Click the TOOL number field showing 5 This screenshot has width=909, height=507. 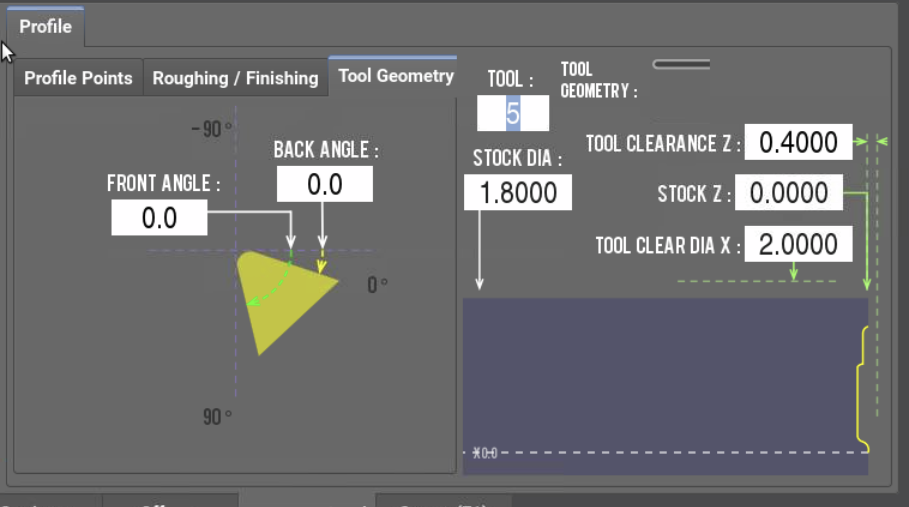[512, 113]
